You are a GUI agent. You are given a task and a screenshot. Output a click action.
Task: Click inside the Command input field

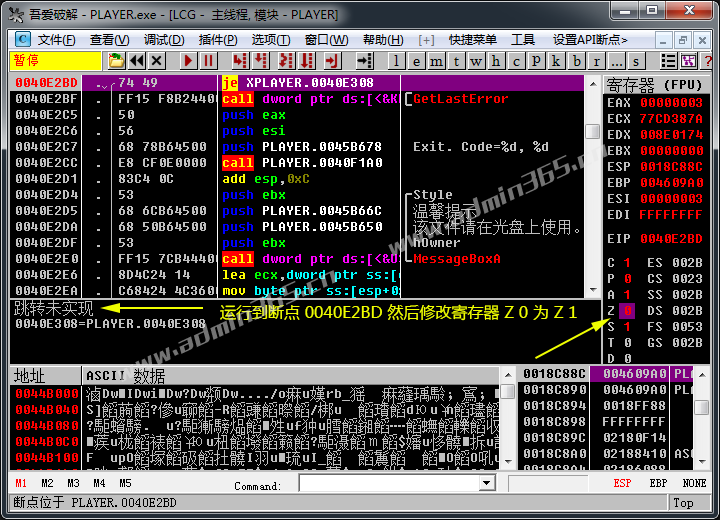pos(389,483)
